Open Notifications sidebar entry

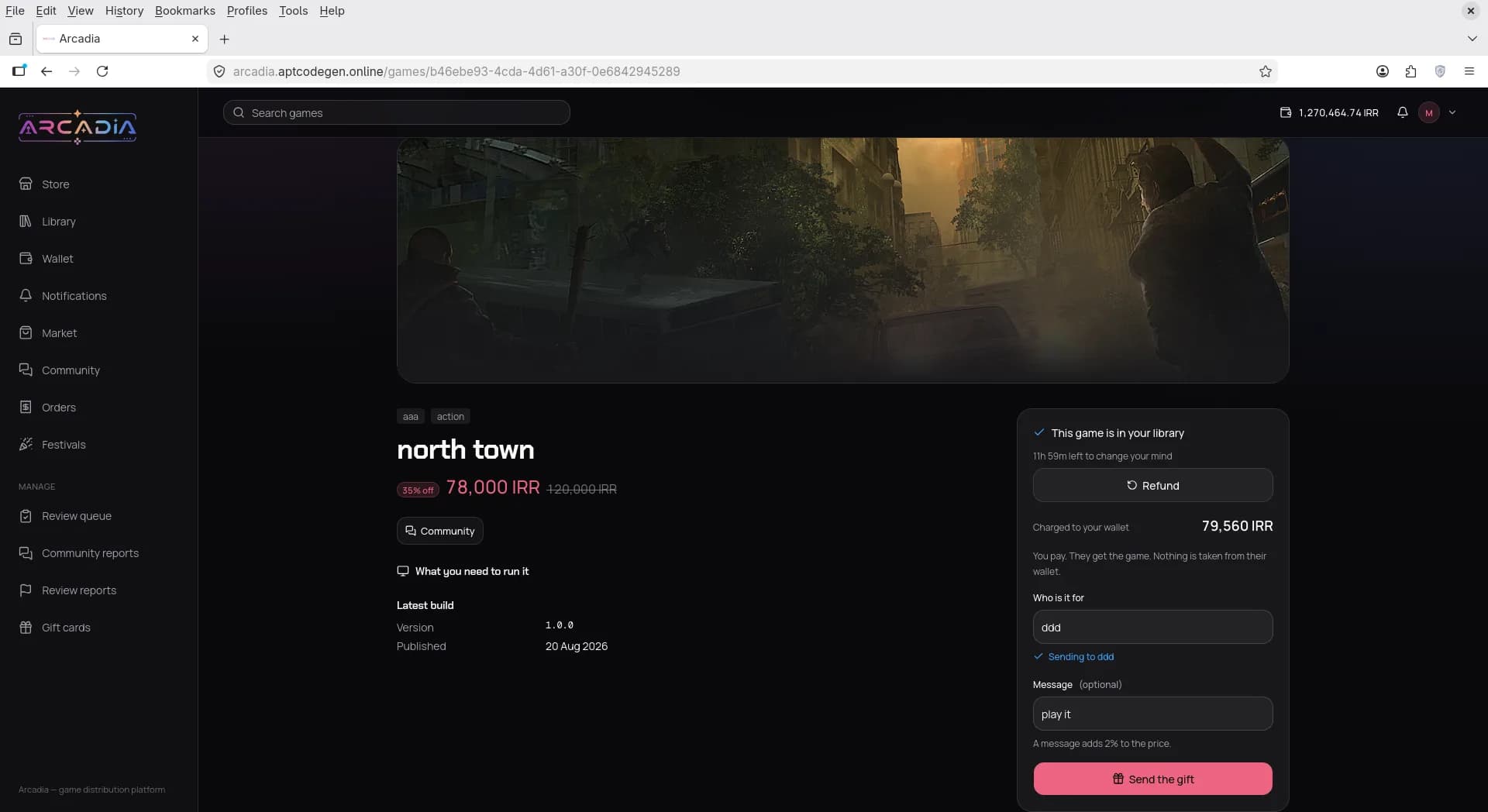point(74,296)
